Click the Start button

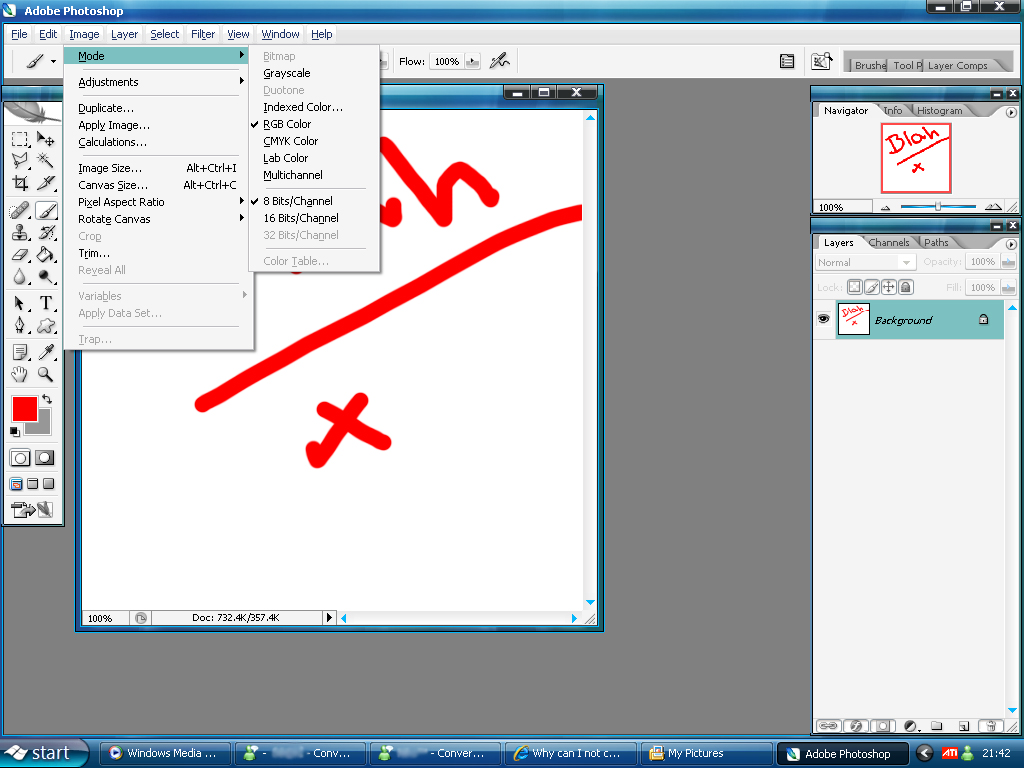43,753
